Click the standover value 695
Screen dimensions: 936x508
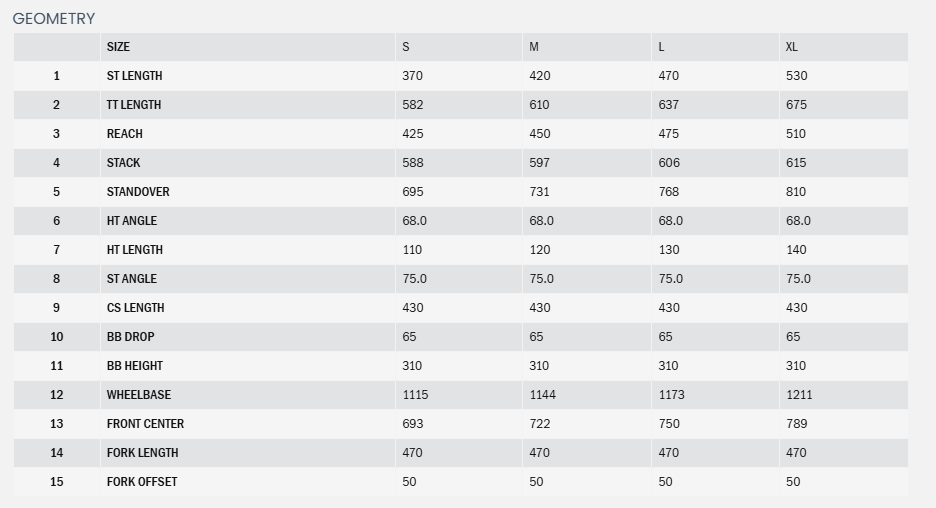(x=413, y=192)
